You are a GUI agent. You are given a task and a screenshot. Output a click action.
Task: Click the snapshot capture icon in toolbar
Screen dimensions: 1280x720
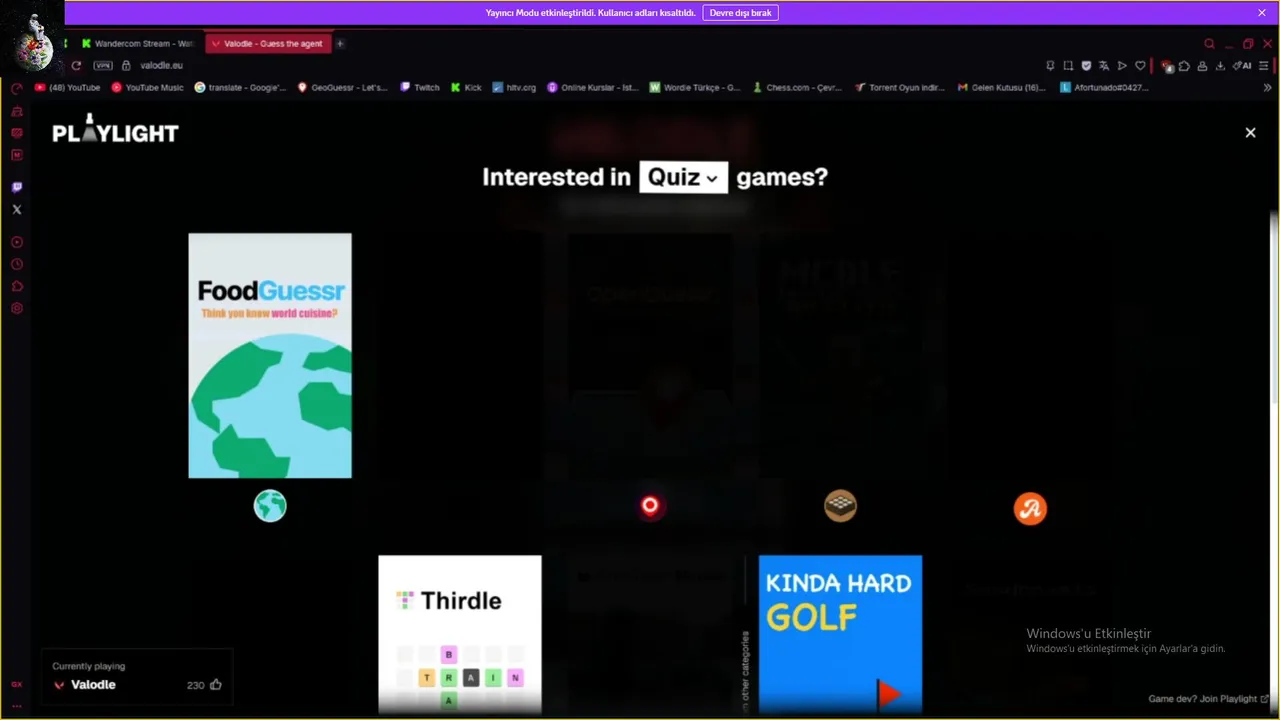(x=1068, y=66)
